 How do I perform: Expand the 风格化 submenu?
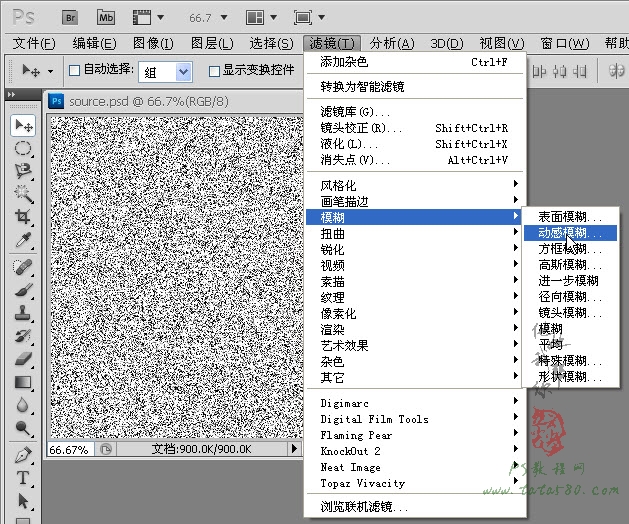point(416,185)
